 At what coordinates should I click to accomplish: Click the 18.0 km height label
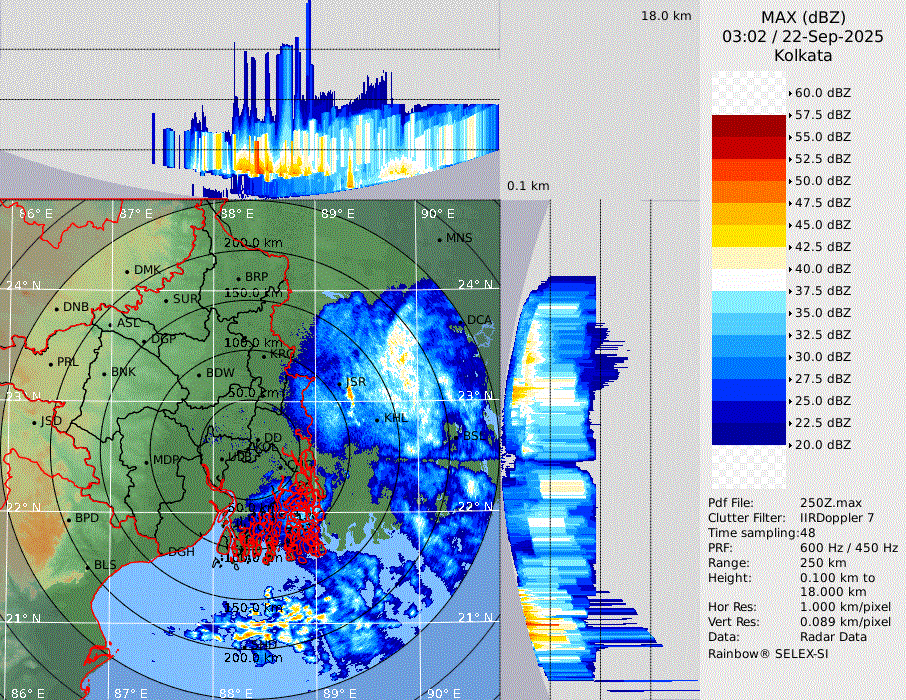click(x=666, y=16)
